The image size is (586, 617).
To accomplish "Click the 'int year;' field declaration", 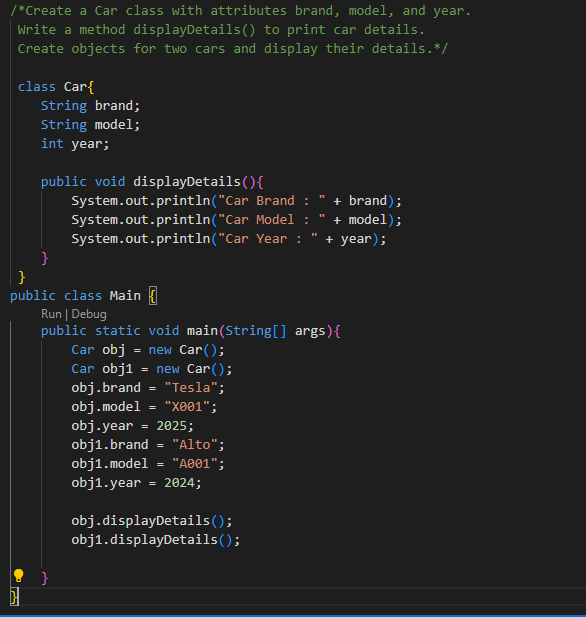I will pyautogui.click(x=75, y=144).
